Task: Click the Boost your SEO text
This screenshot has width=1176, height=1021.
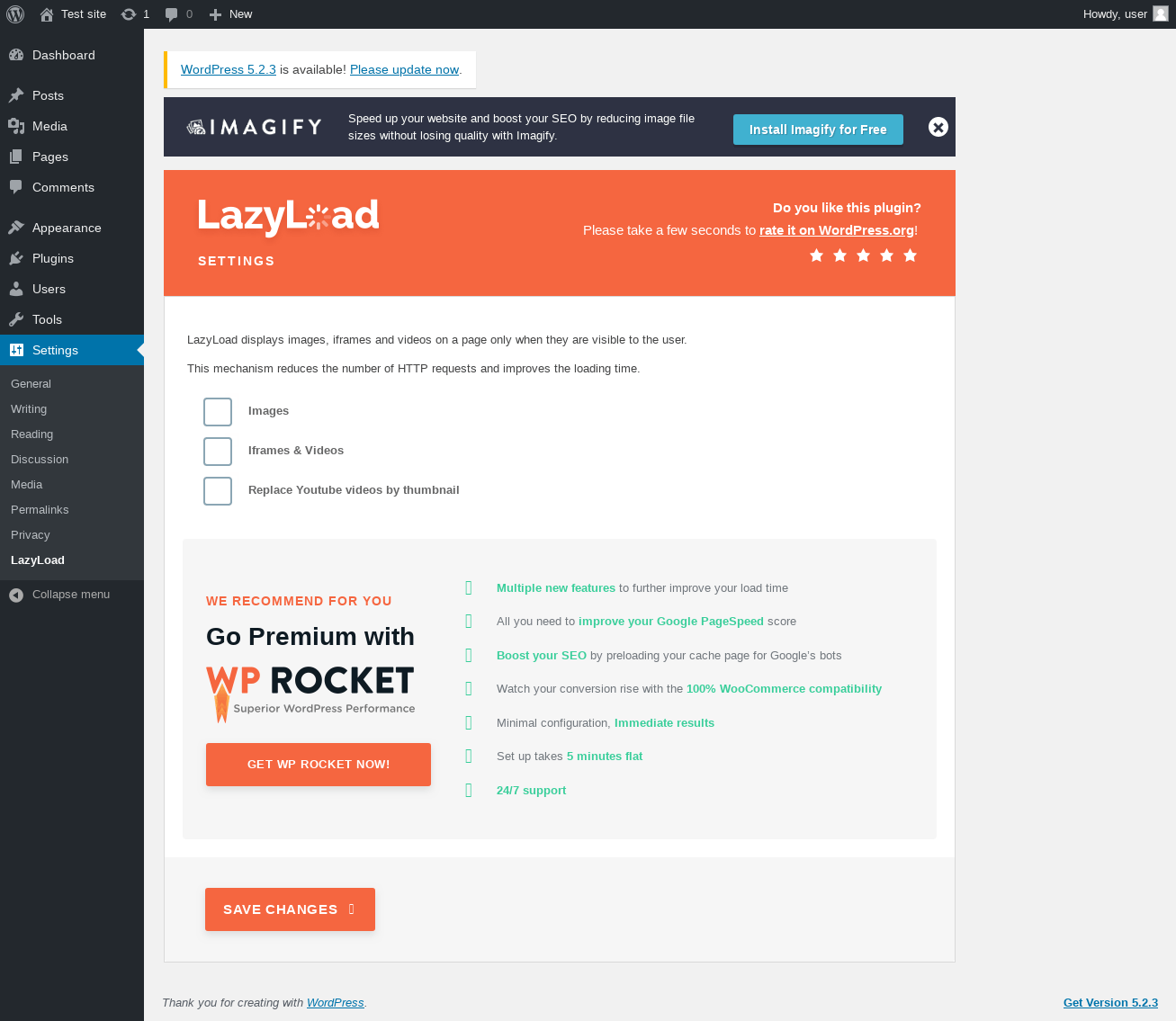Action: (542, 655)
